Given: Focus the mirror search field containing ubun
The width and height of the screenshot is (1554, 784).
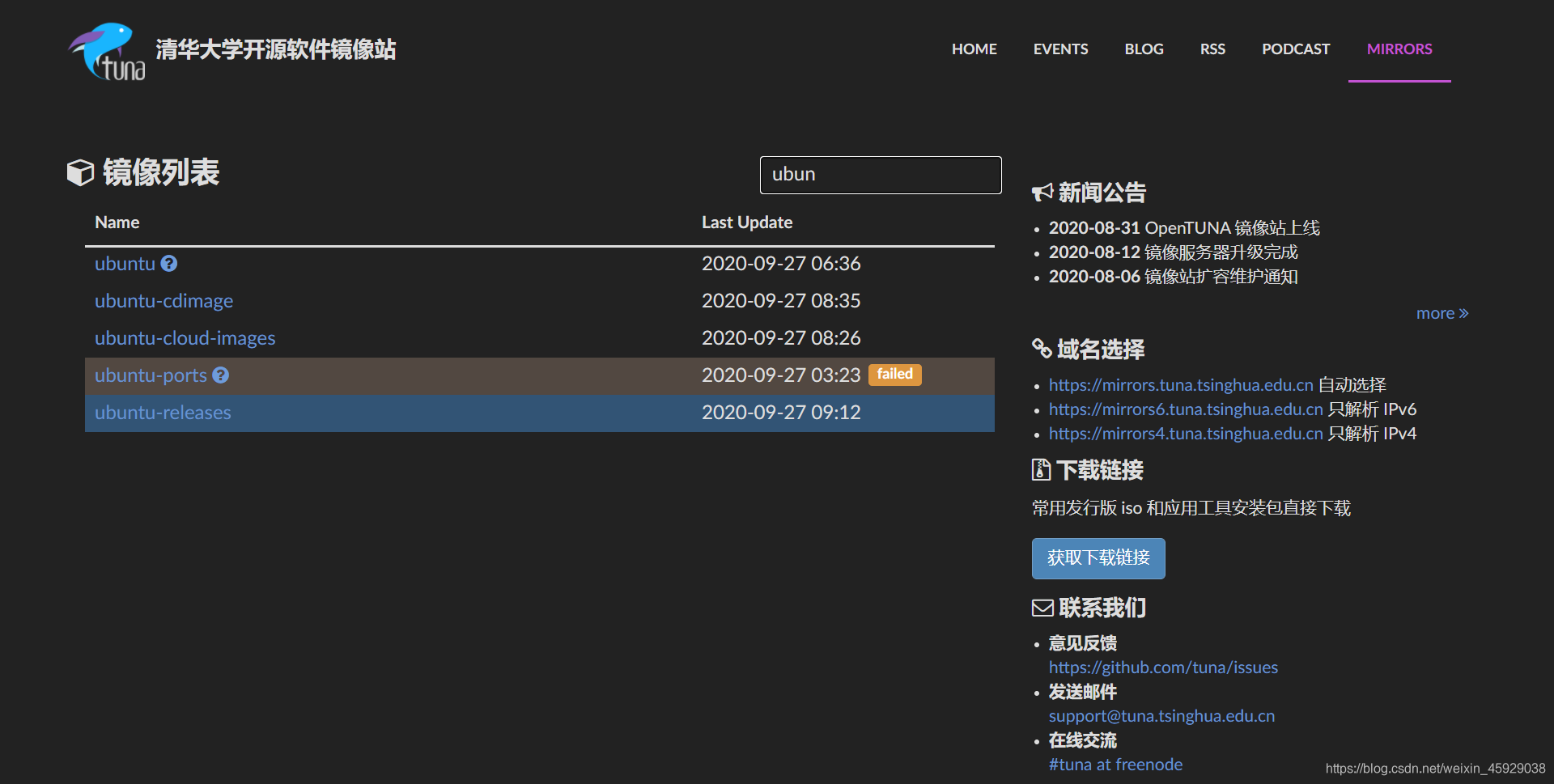Looking at the screenshot, I should [x=881, y=175].
